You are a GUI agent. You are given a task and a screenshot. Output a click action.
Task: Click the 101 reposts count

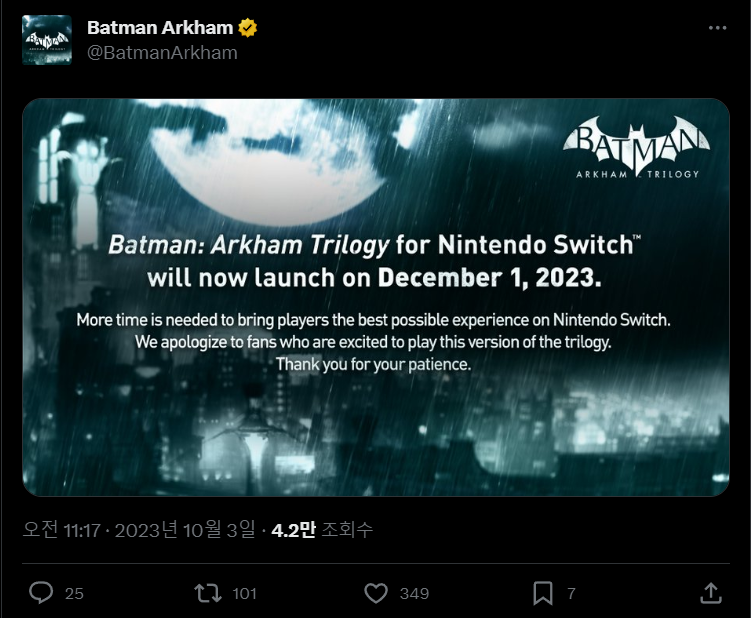(x=244, y=593)
